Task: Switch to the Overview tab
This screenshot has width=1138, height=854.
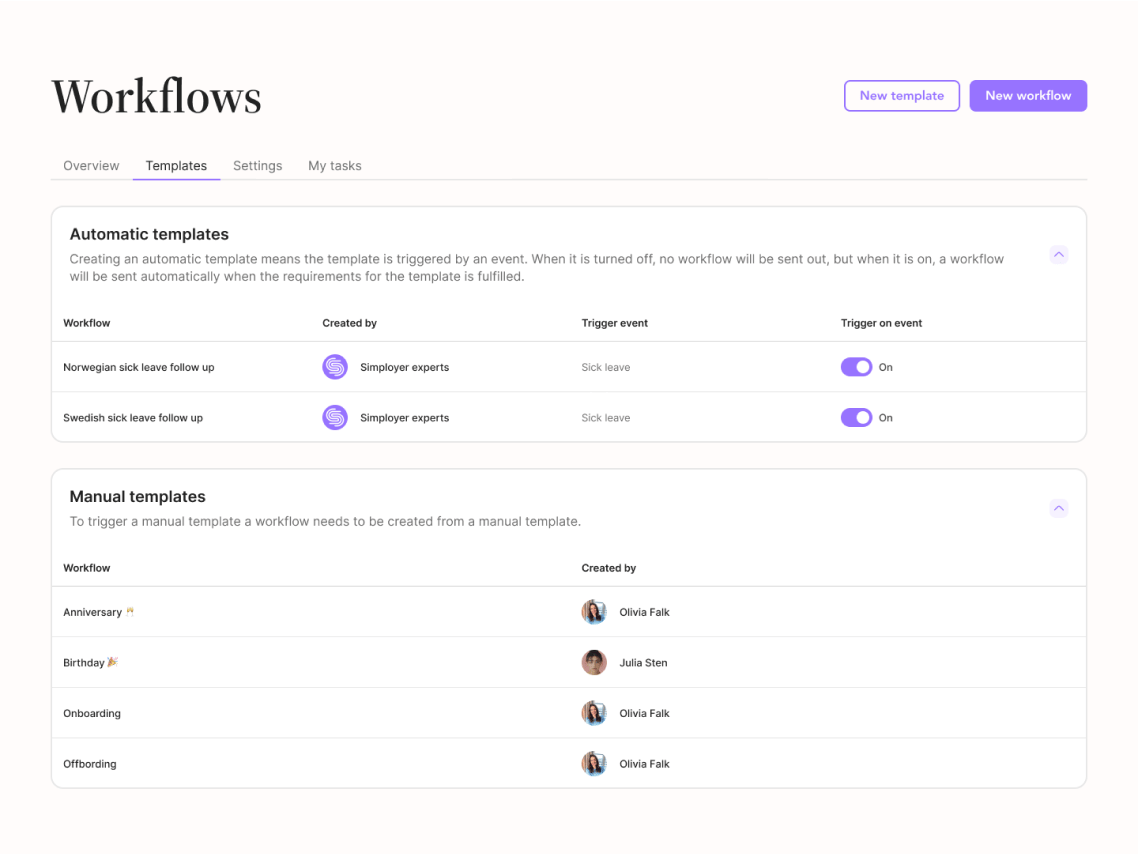Action: coord(91,166)
